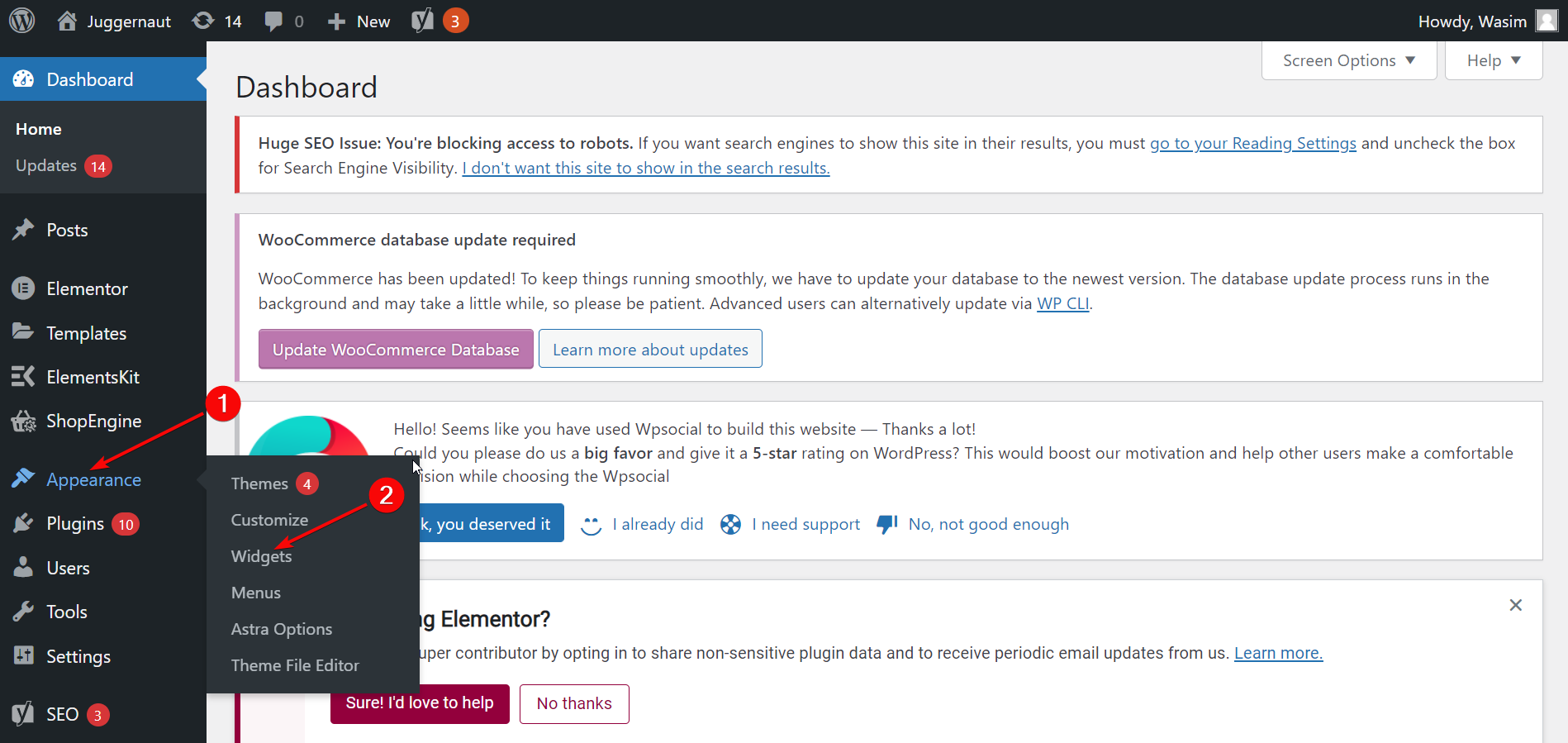This screenshot has width=1568, height=743.
Task: Open Tools menu label
Action: click(67, 612)
